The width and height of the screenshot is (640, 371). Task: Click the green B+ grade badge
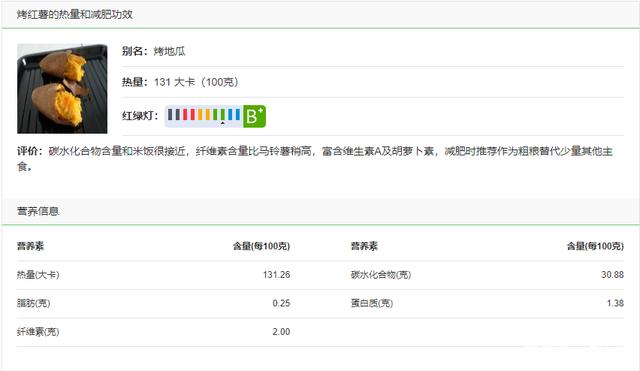pos(254,116)
